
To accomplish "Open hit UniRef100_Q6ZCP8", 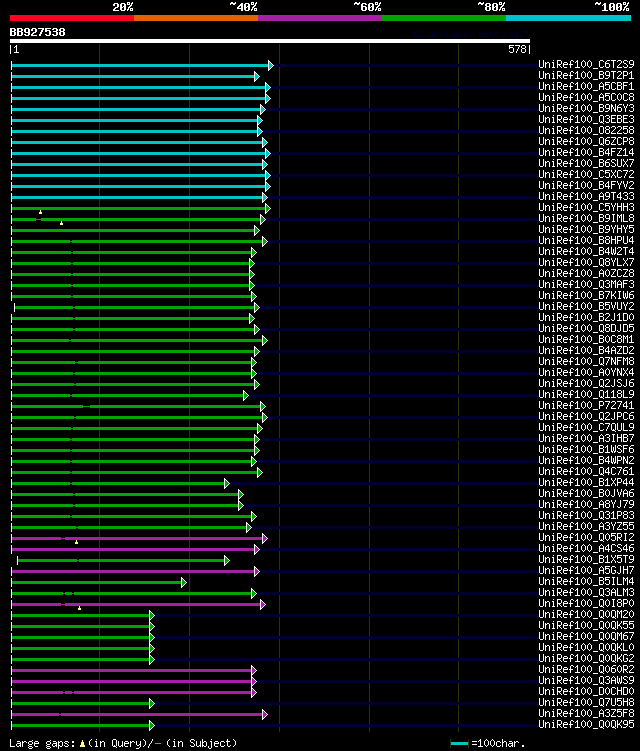I will point(586,141).
